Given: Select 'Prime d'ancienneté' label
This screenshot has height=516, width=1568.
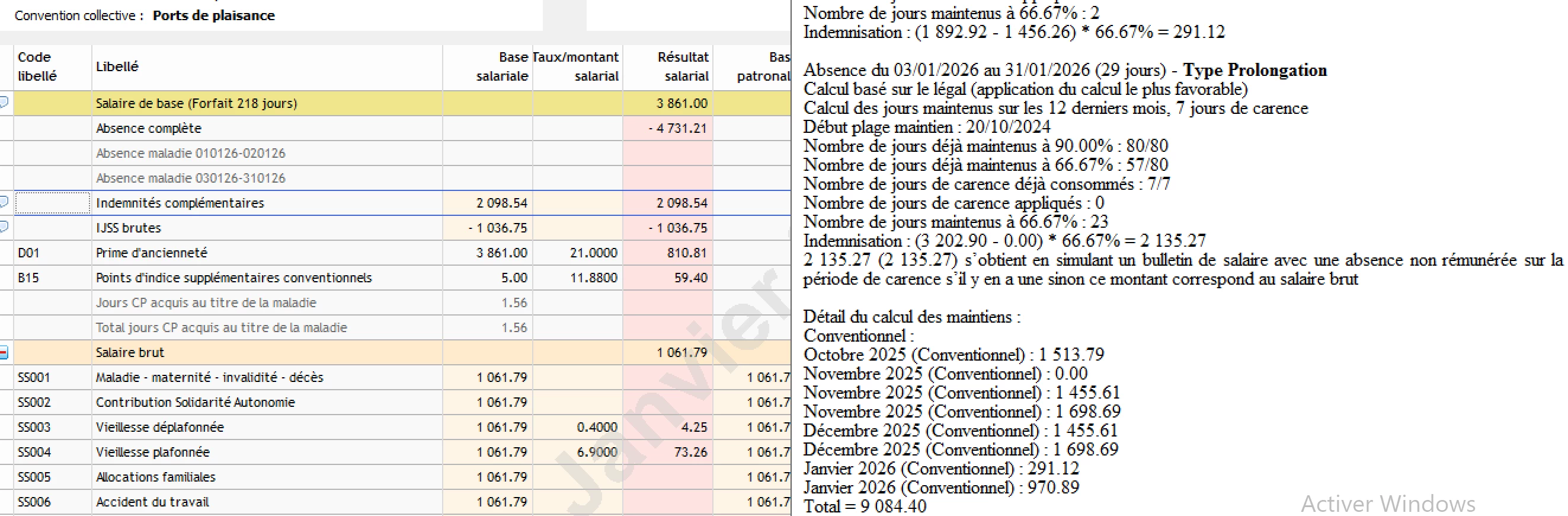Looking at the screenshot, I should 152,253.
